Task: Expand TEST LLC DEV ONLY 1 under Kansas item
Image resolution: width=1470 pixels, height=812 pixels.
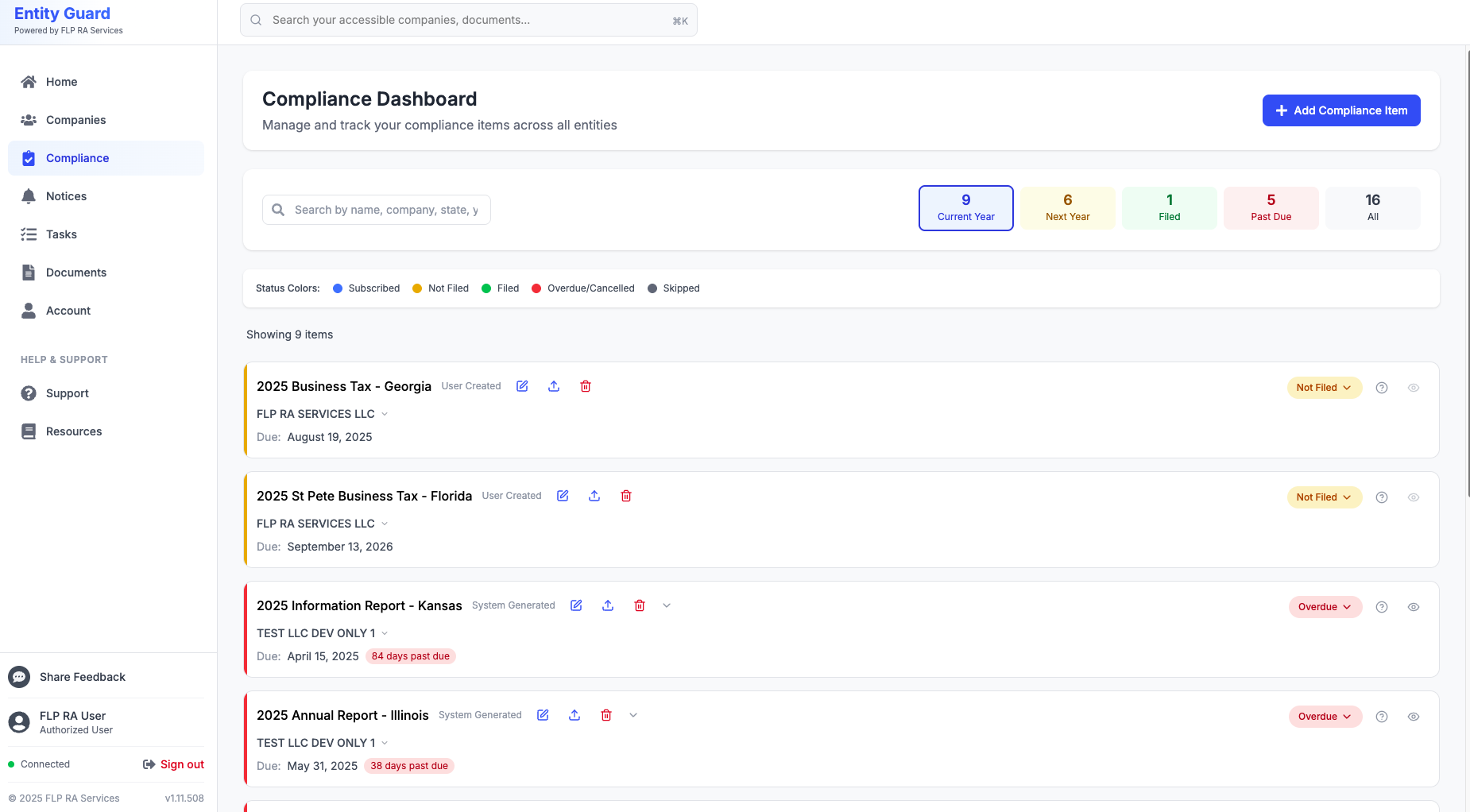Action: point(385,633)
